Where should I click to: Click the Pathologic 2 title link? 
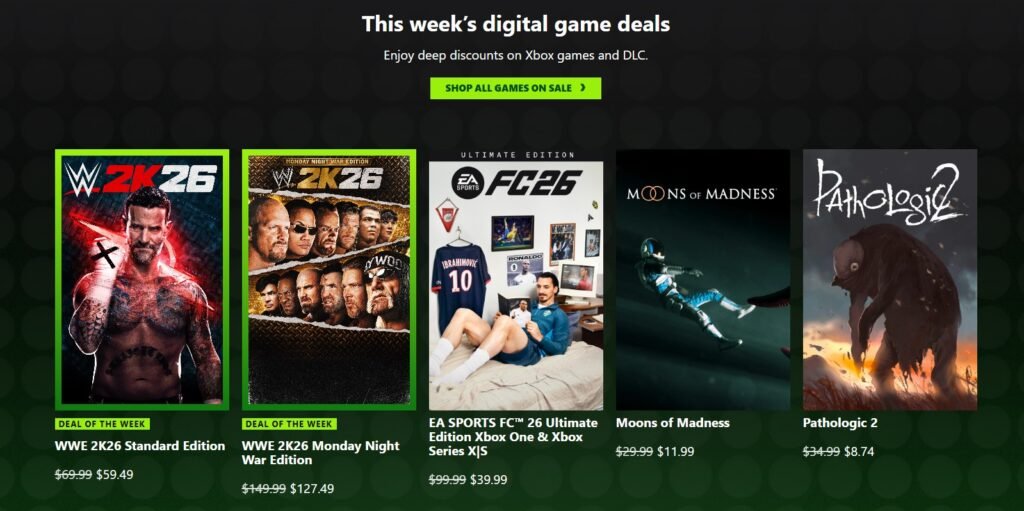[840, 423]
